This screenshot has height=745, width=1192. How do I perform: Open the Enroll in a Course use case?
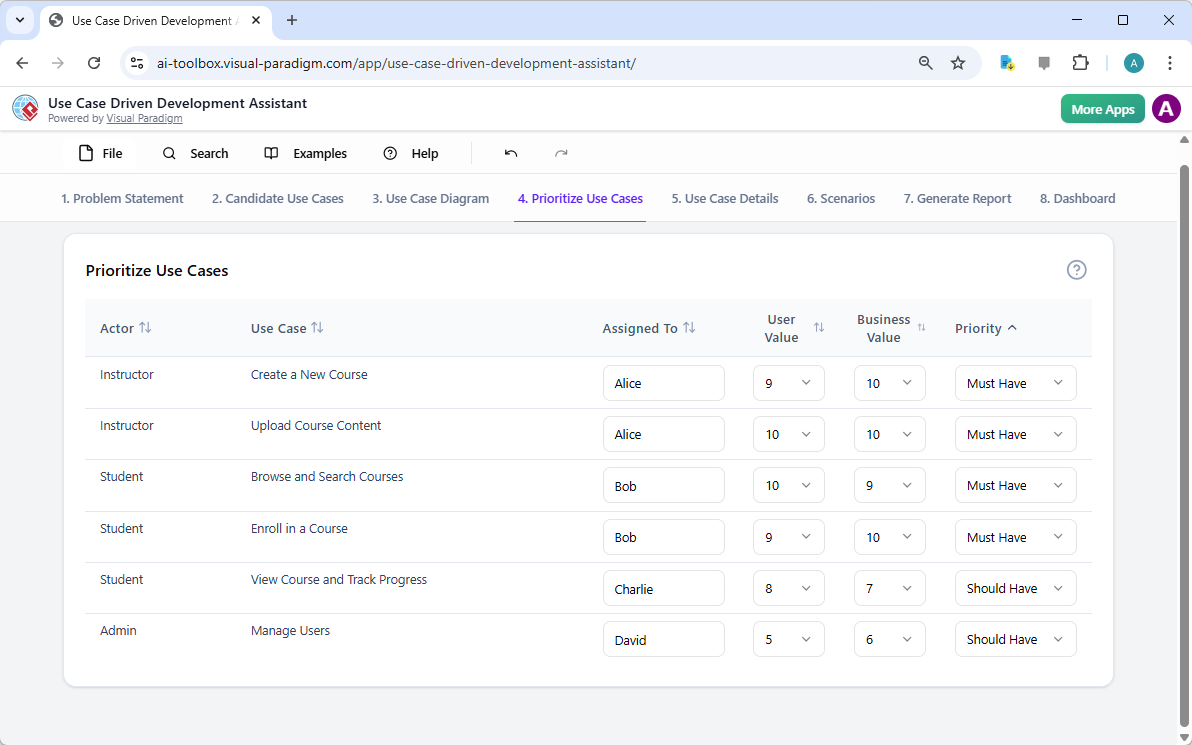point(299,528)
